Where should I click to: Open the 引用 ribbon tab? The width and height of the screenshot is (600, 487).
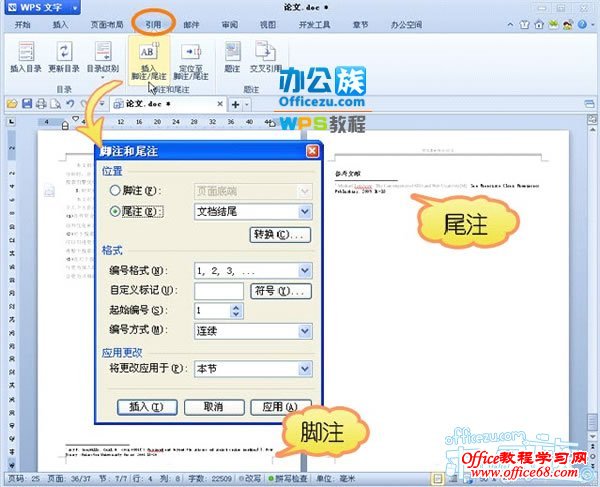[x=153, y=24]
